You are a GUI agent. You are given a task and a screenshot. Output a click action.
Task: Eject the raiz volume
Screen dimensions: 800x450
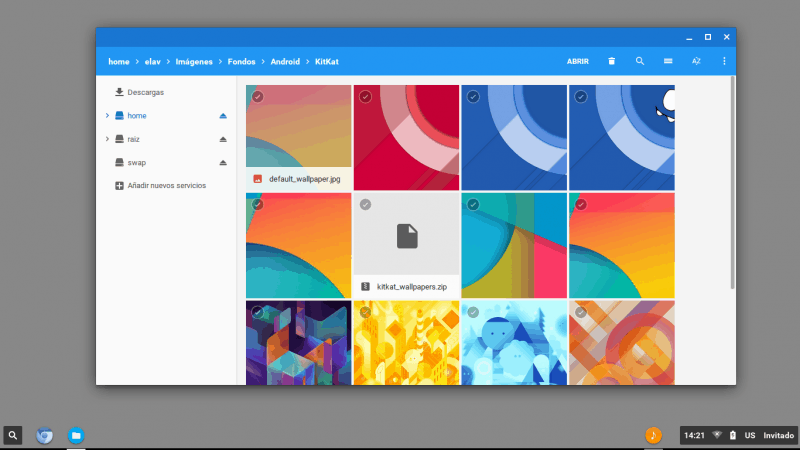pos(223,139)
